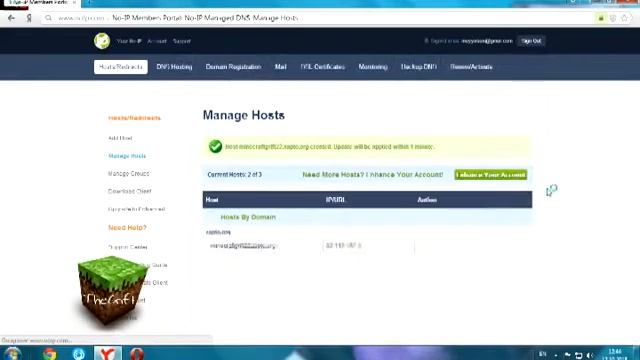Click Manage Hosts in the sidebar
640x360 pixels.
pyautogui.click(x=127, y=156)
